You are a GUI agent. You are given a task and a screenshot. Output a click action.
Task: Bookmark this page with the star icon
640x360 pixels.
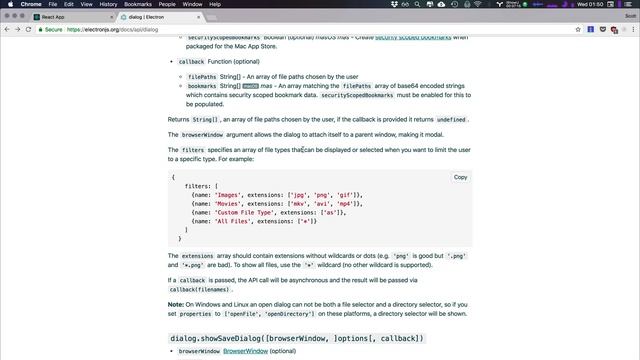pos(578,29)
